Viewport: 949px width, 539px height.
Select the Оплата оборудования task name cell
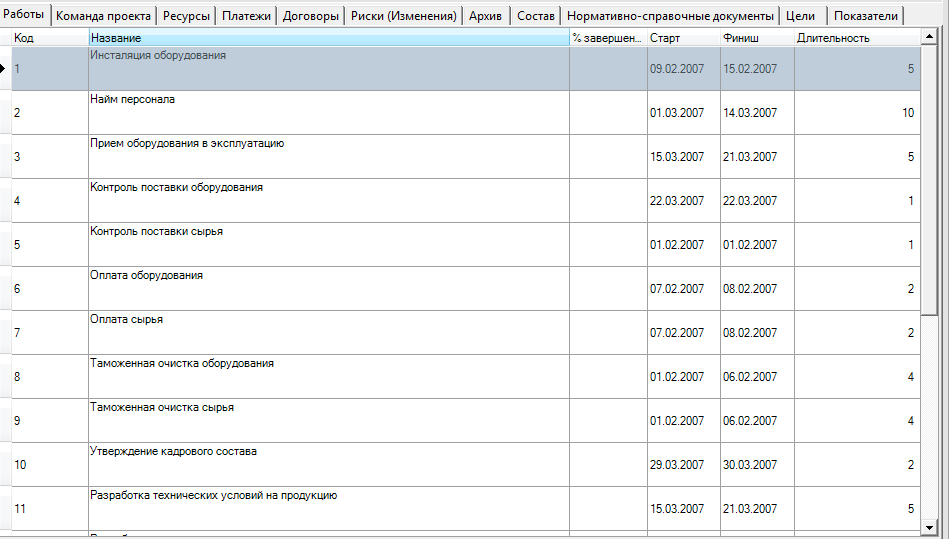(x=328, y=289)
